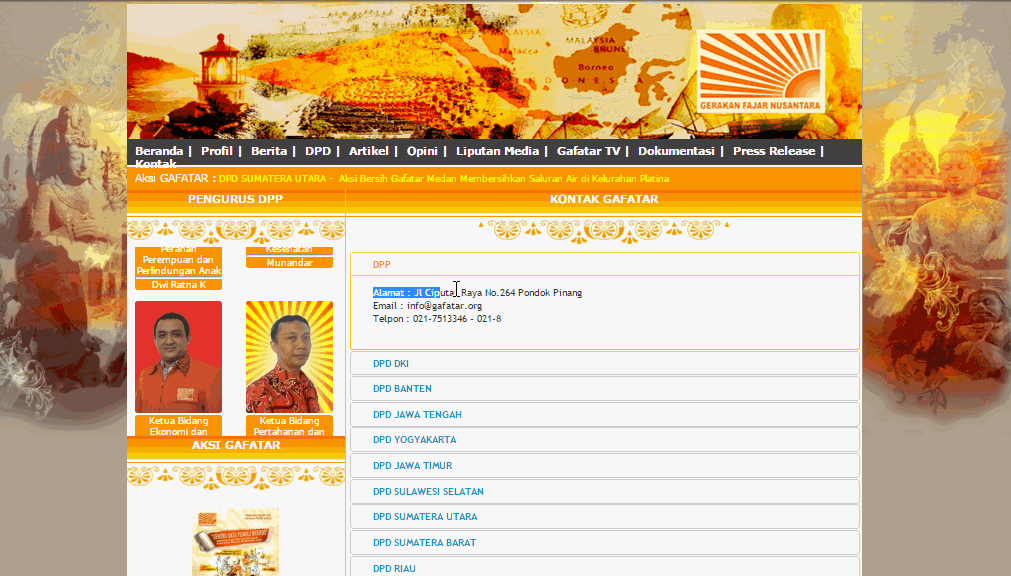Open the Profil menu item

pos(217,151)
